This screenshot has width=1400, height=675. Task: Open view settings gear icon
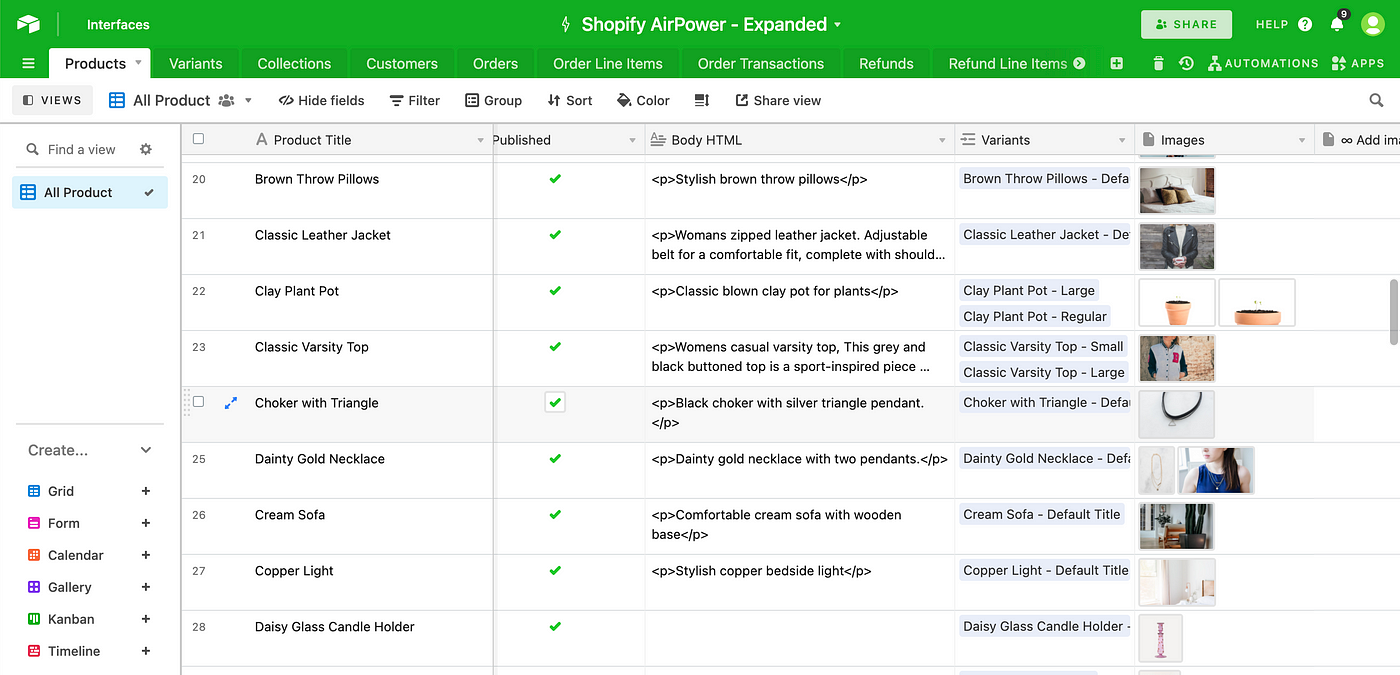146,149
